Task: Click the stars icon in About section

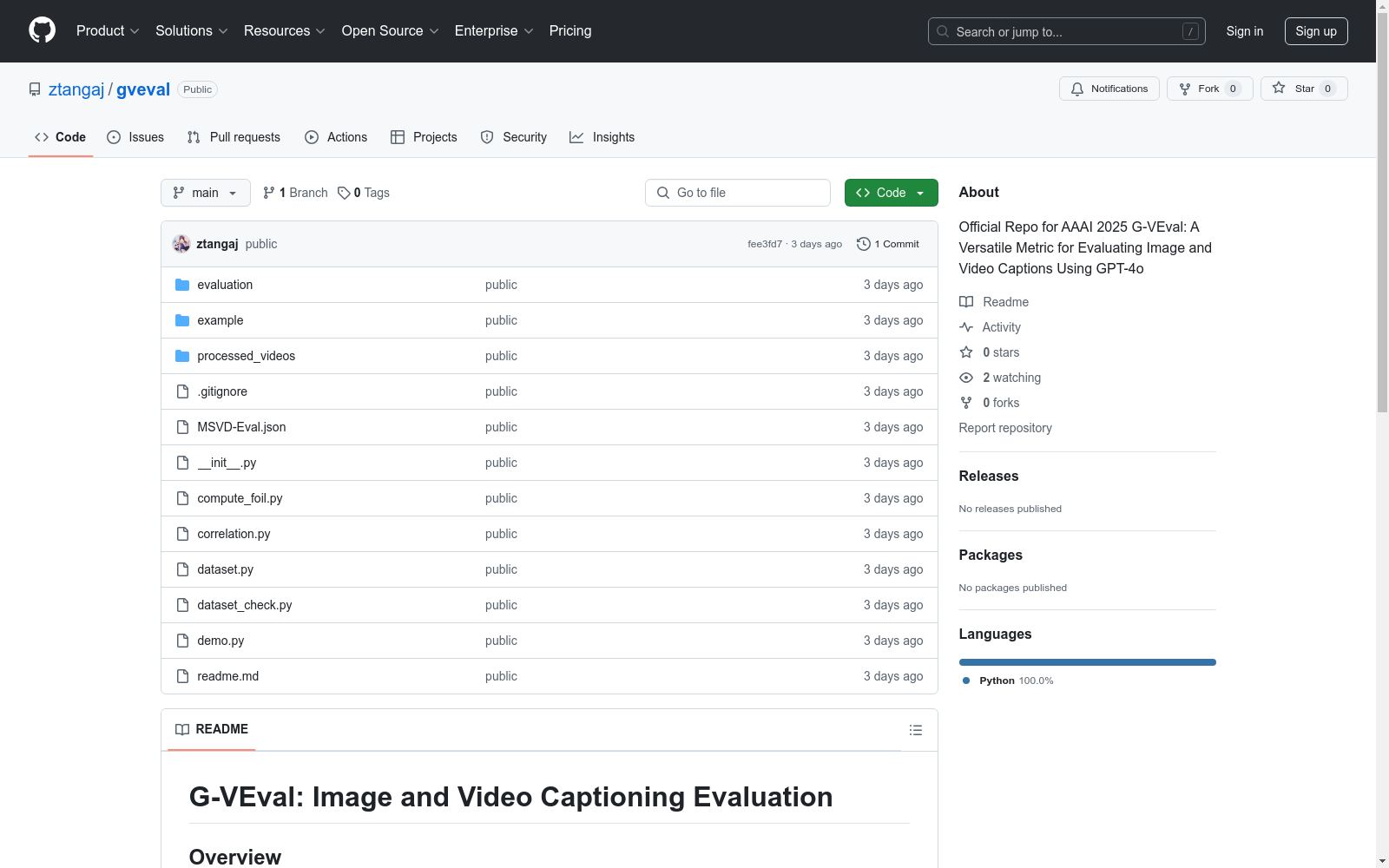Action: point(966,352)
